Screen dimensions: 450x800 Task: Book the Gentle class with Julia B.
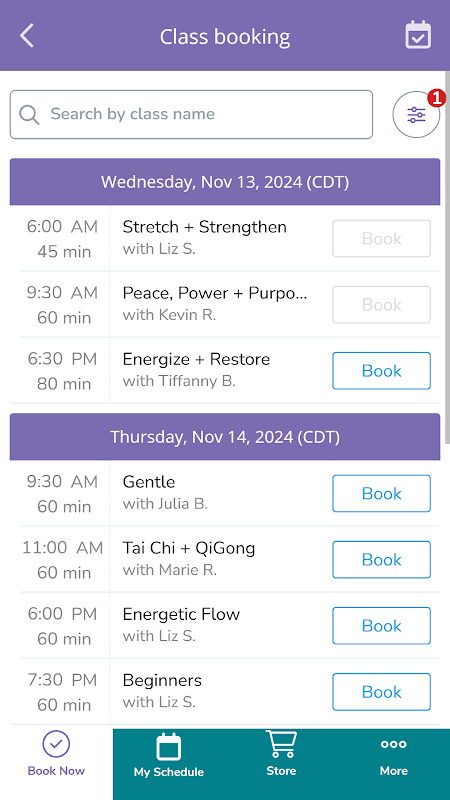tap(382, 493)
